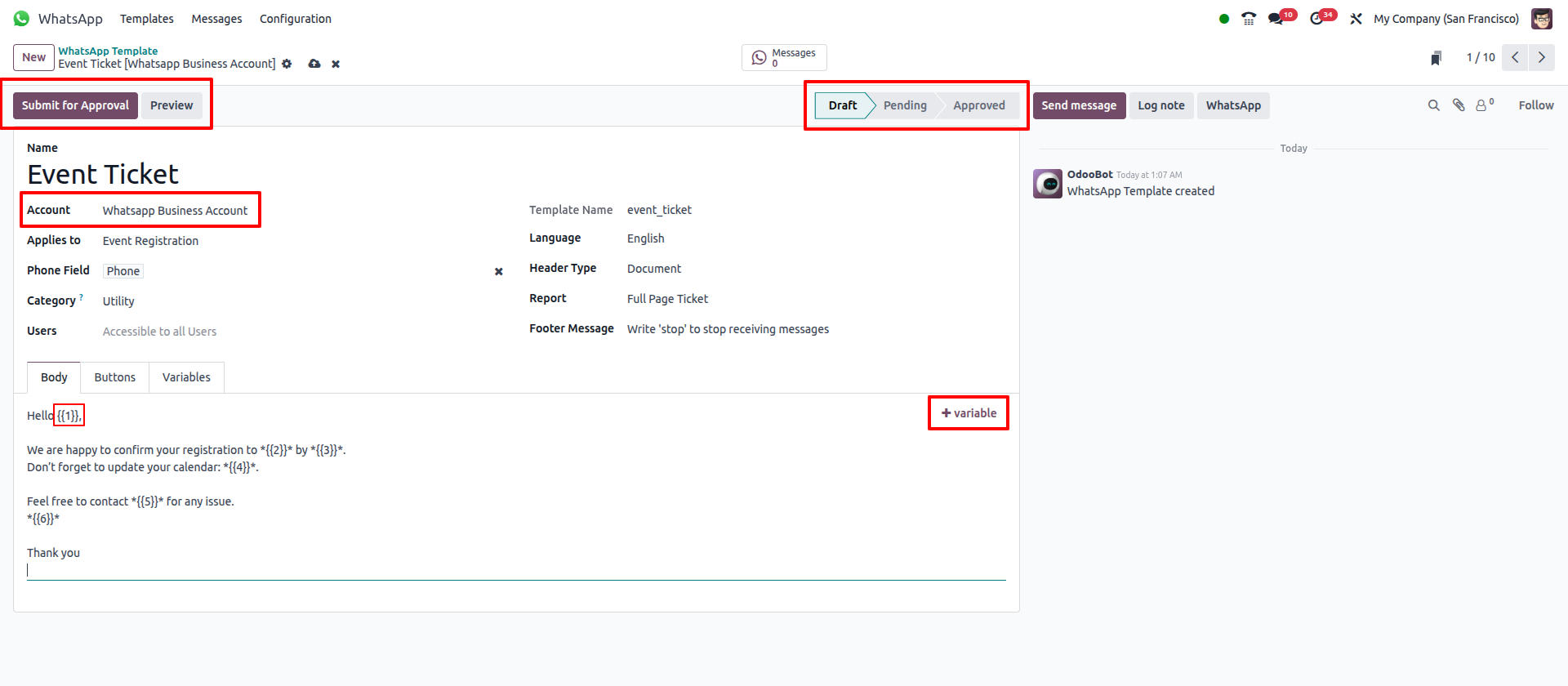Open the Header Type dropdown showing Document
Viewport: 1568px width, 686px height.
808,269
